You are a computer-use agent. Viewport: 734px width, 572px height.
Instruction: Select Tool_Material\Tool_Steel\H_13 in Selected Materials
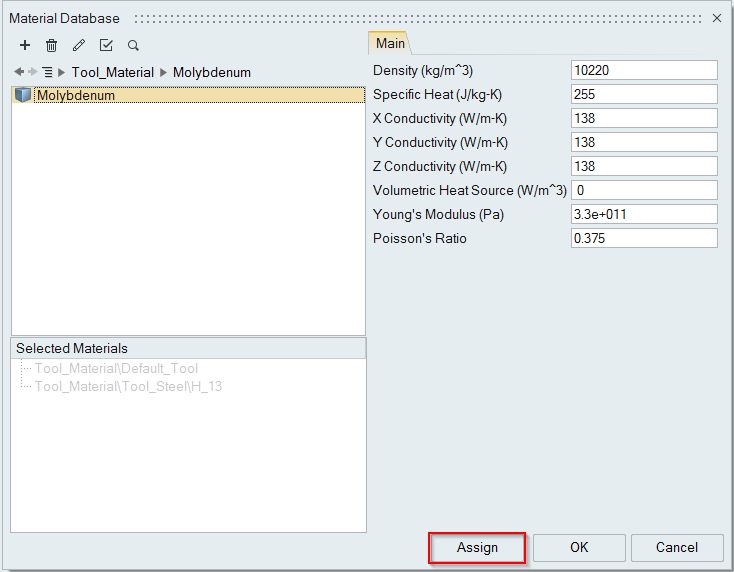pos(128,386)
